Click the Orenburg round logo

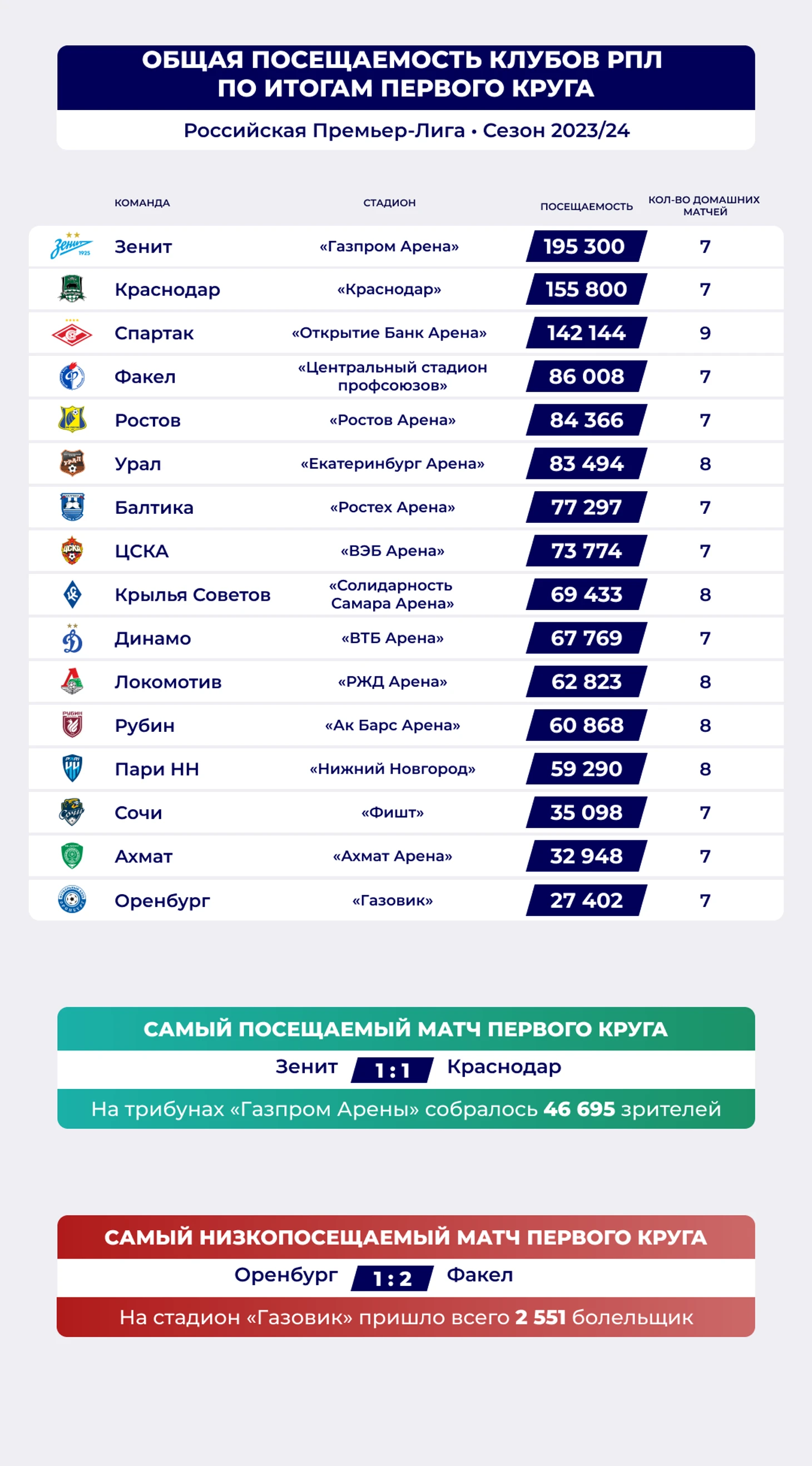(x=72, y=900)
